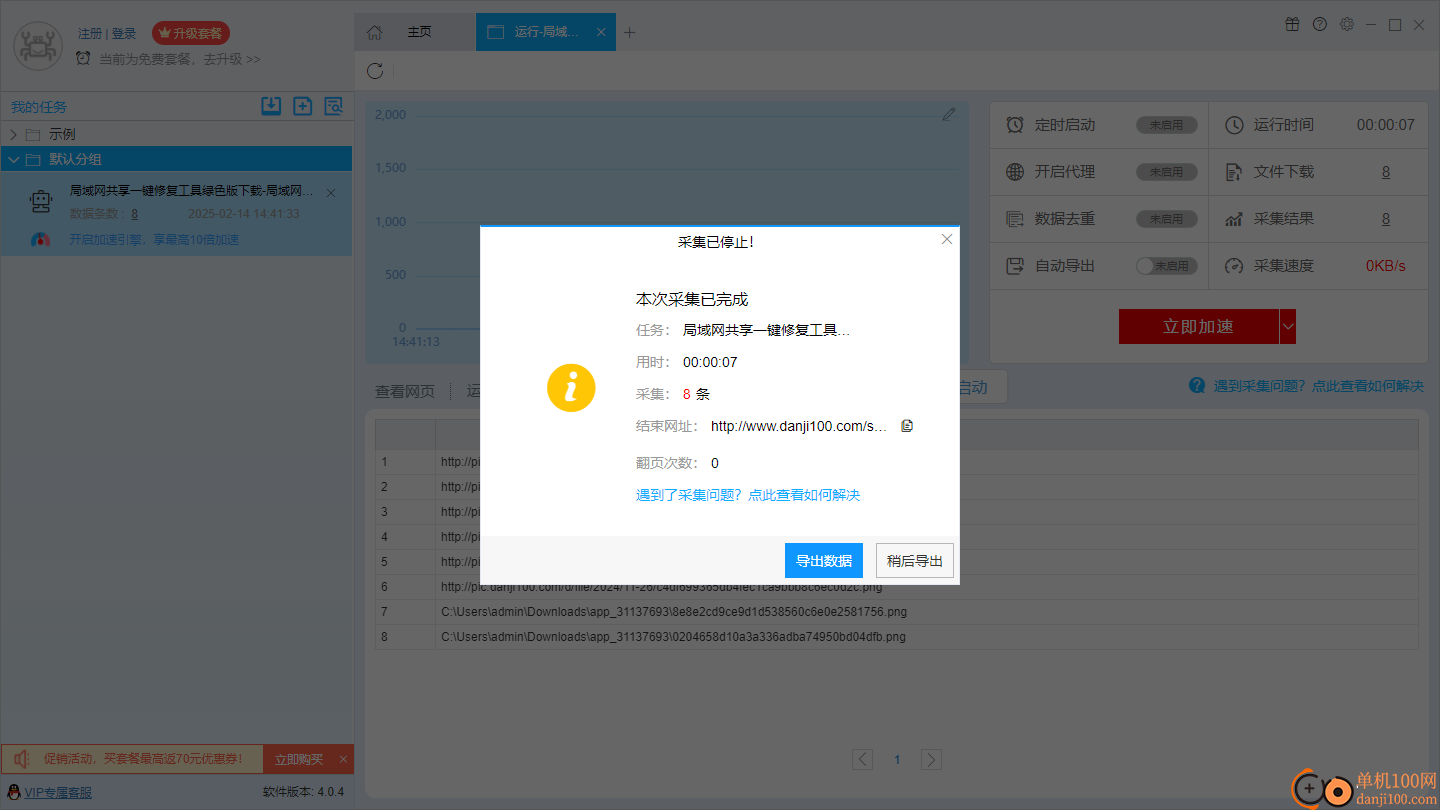Click the 升级套餐 upgrade plan button

click(191, 34)
